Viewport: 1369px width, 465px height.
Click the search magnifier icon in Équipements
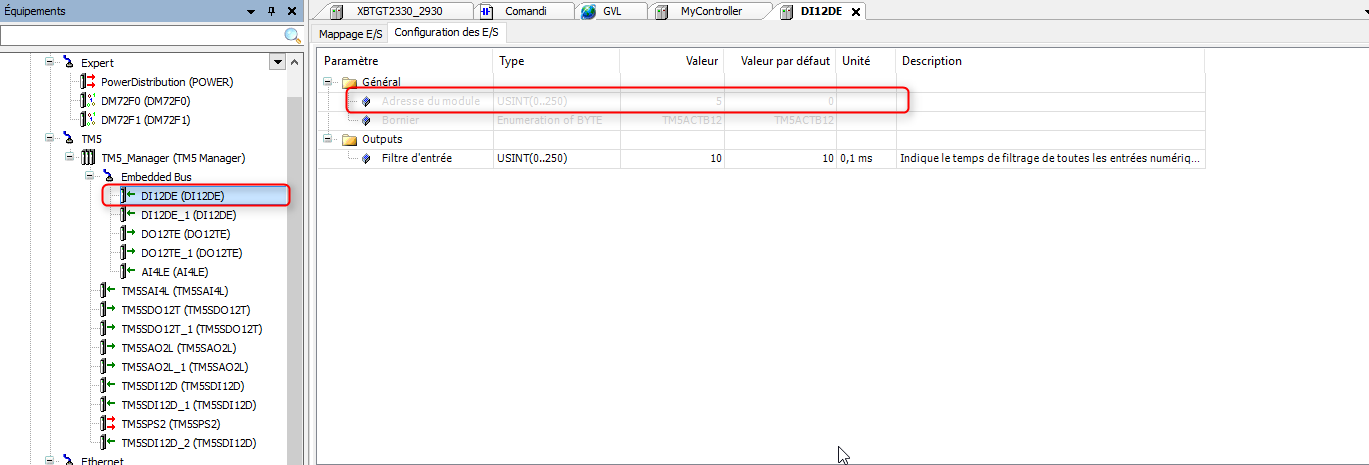[x=293, y=36]
